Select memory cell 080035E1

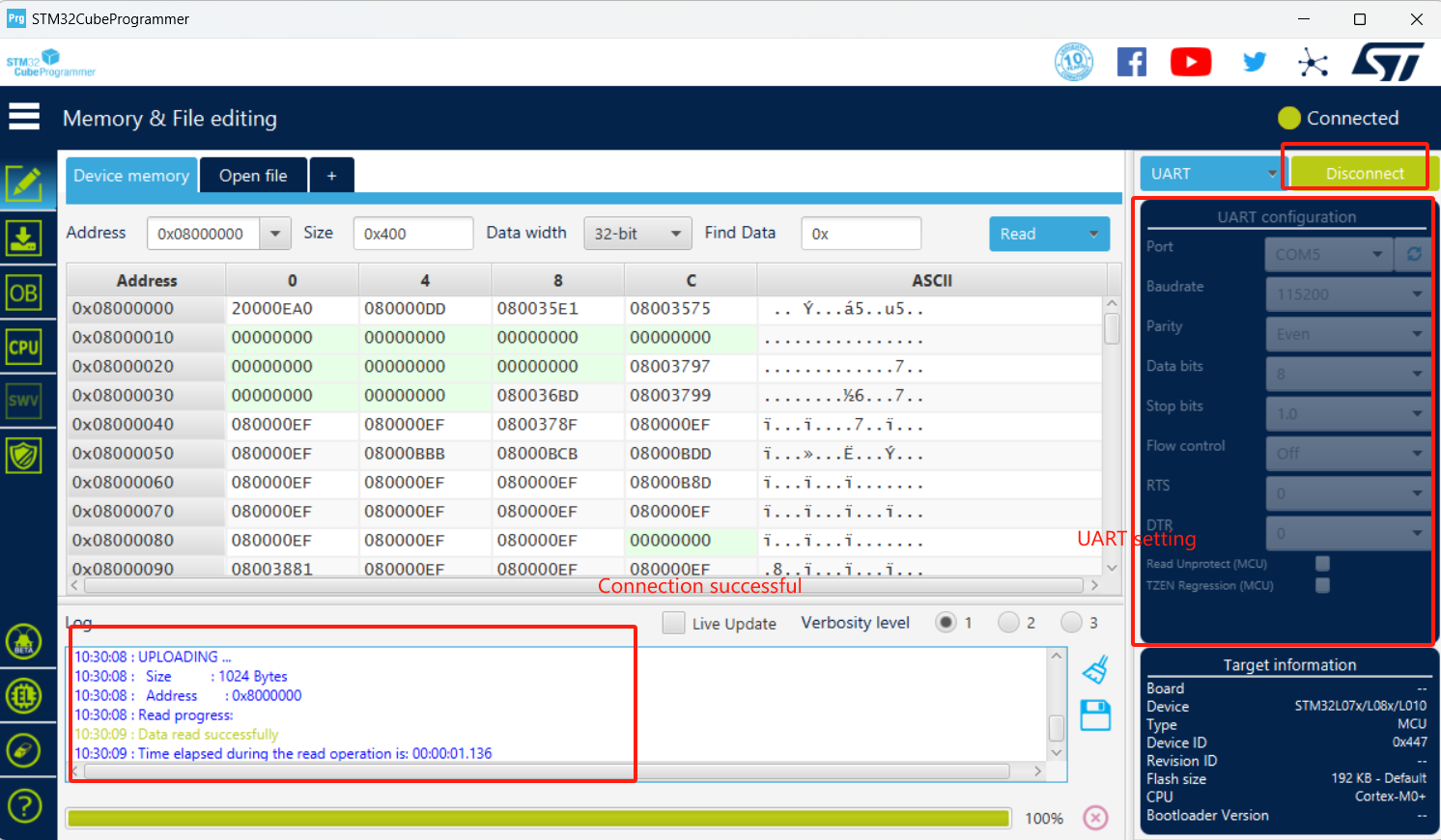tap(557, 309)
